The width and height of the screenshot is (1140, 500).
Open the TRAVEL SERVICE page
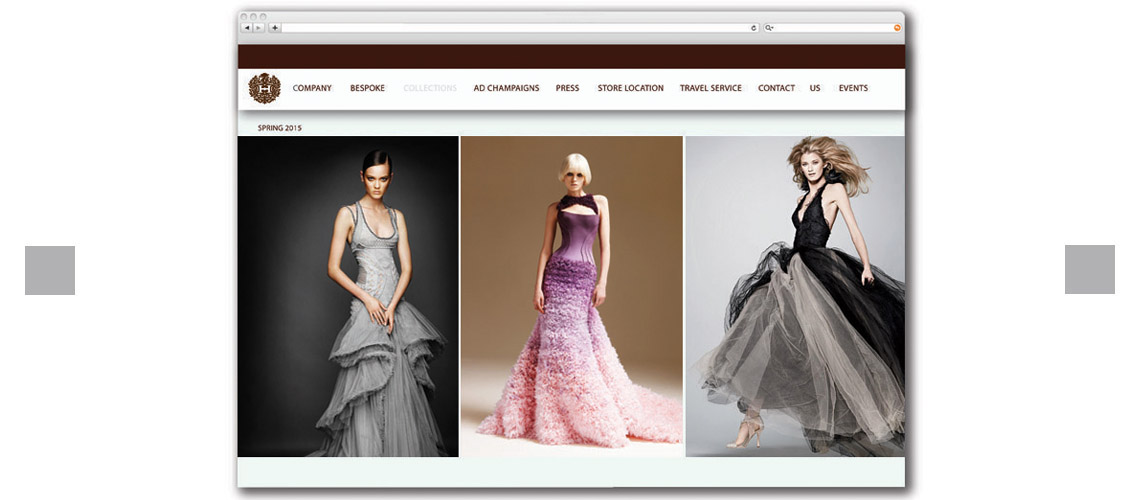pos(710,88)
